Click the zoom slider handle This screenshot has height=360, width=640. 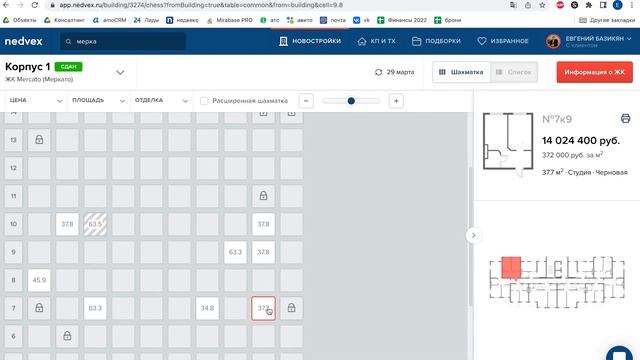(x=351, y=101)
